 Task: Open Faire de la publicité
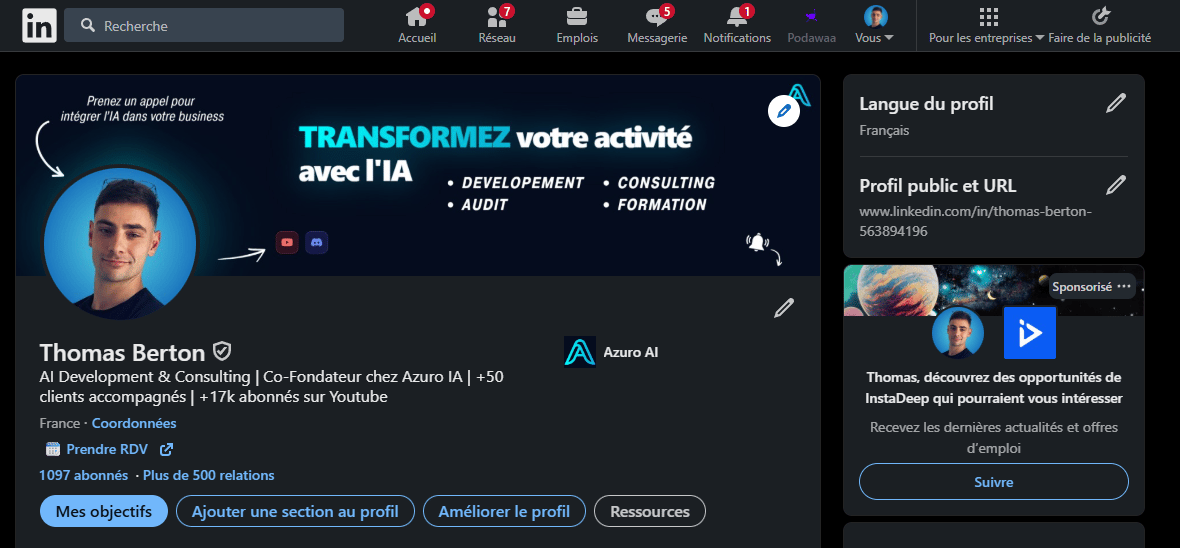click(x=1100, y=26)
